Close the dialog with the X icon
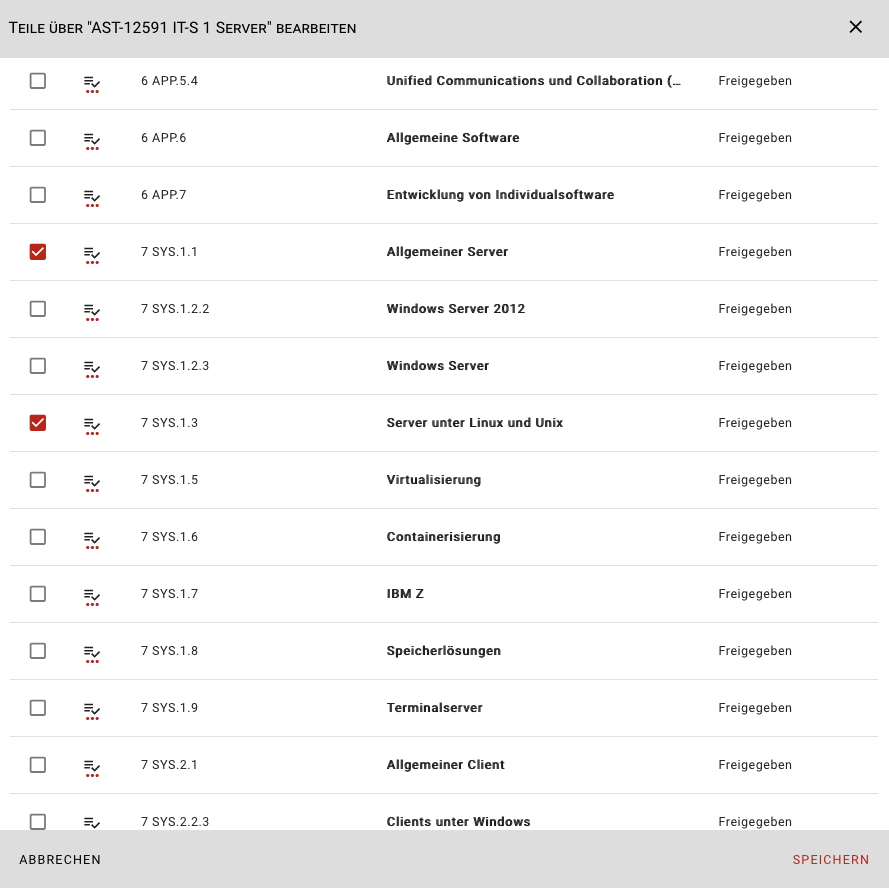This screenshot has height=888, width=889. pos(855,27)
